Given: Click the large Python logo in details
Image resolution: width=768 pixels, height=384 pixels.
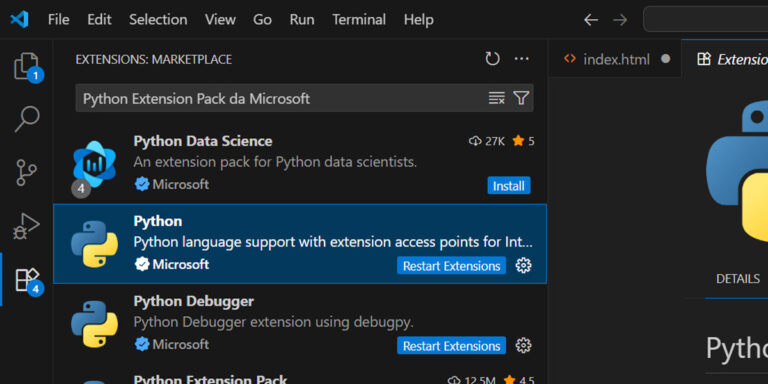Looking at the screenshot, I should (x=737, y=171).
